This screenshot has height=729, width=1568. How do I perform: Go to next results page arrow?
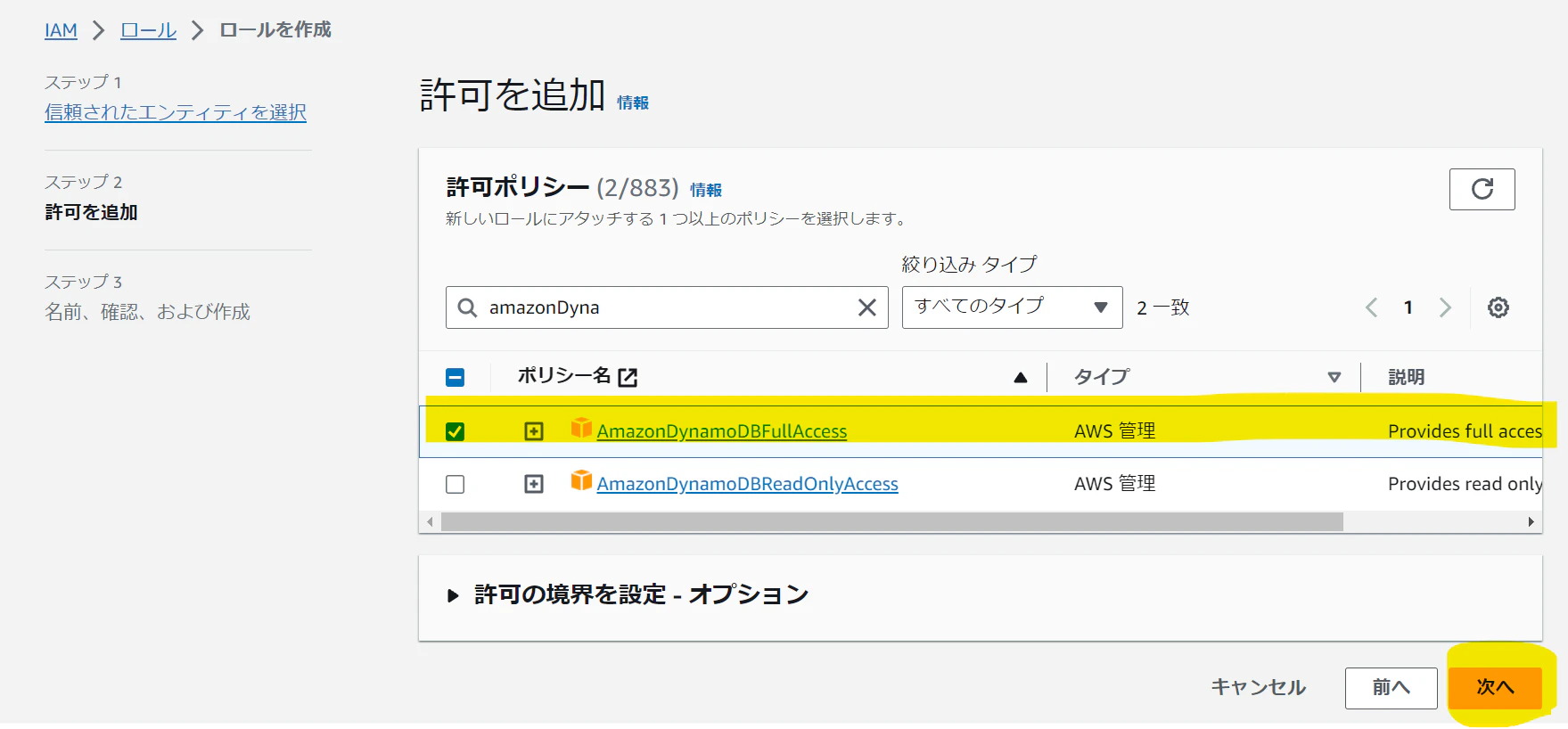[x=1445, y=307]
